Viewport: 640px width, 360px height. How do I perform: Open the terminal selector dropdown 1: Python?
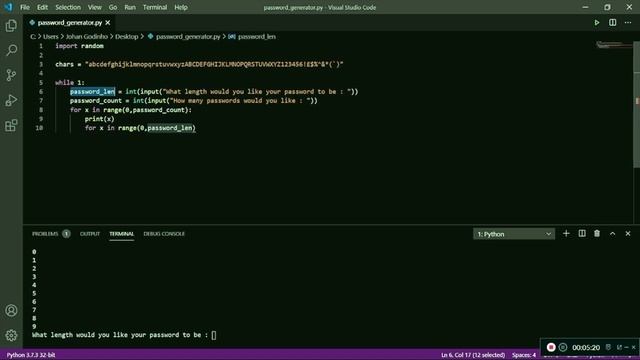point(514,234)
